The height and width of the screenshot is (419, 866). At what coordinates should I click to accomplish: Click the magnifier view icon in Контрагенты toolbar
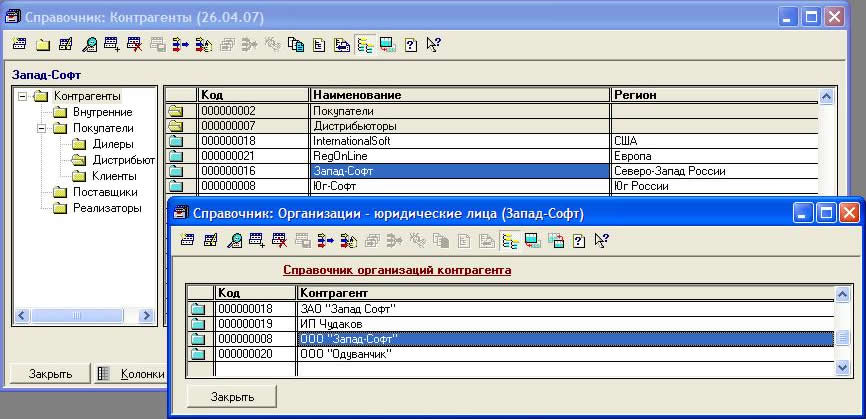tap(89, 45)
